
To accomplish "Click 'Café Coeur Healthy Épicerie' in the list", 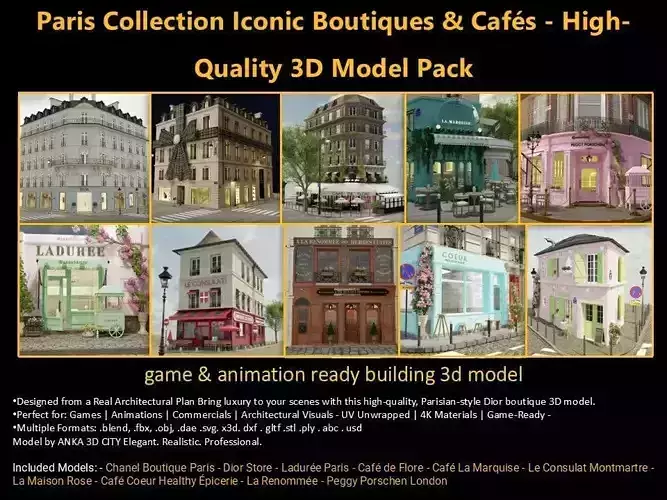I will coord(169,481).
